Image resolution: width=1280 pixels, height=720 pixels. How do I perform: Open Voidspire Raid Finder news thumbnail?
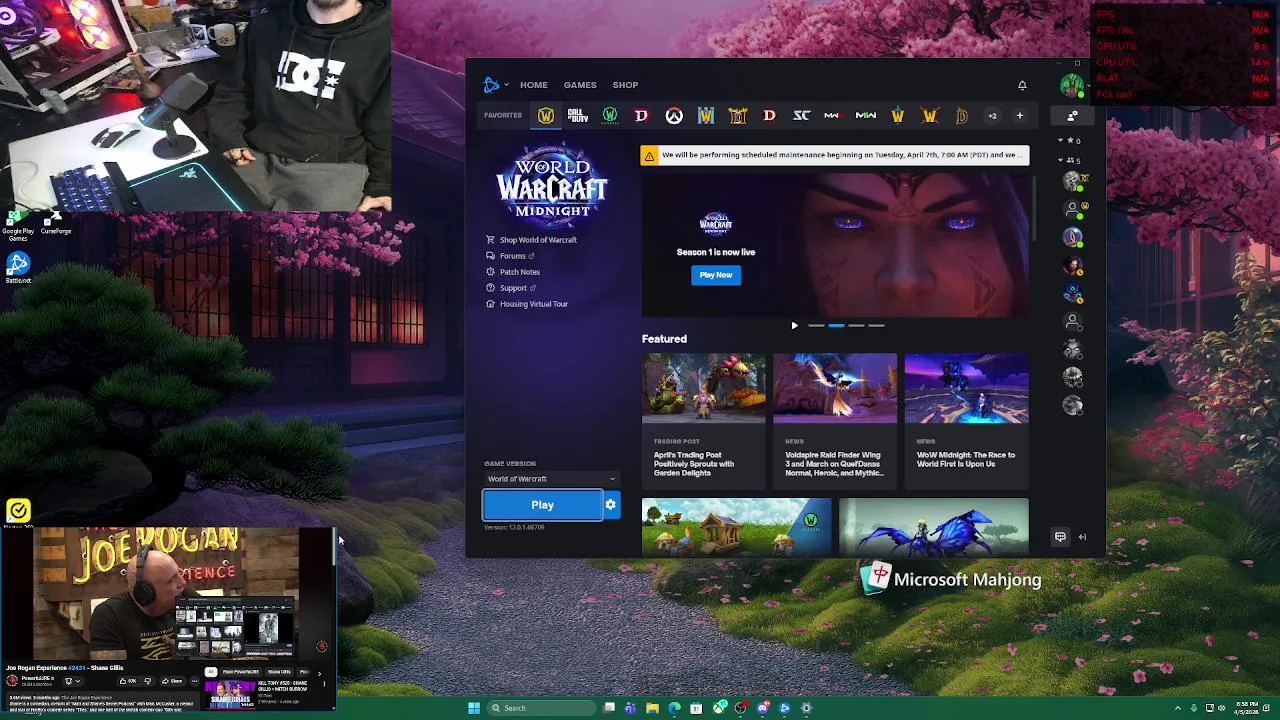[x=835, y=388]
